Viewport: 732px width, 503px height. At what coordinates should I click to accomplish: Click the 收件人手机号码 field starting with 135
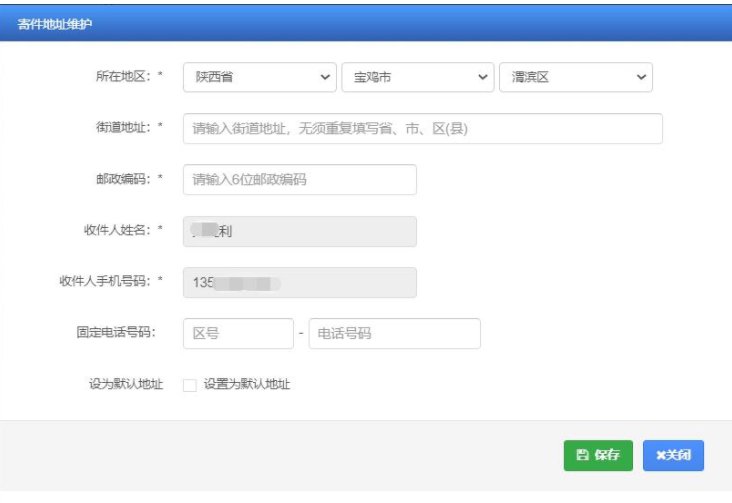(x=299, y=282)
